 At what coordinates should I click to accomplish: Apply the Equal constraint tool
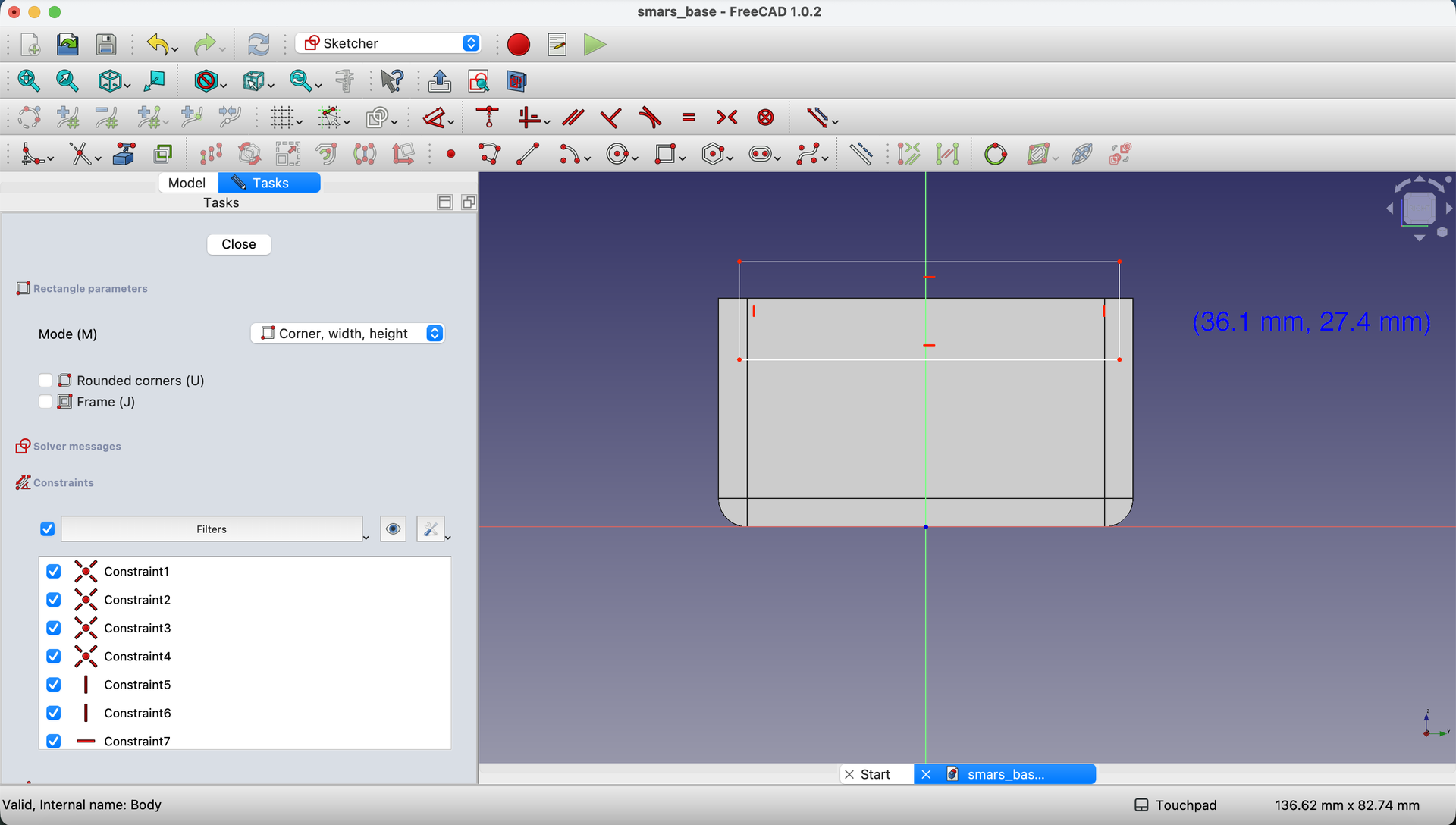point(689,118)
